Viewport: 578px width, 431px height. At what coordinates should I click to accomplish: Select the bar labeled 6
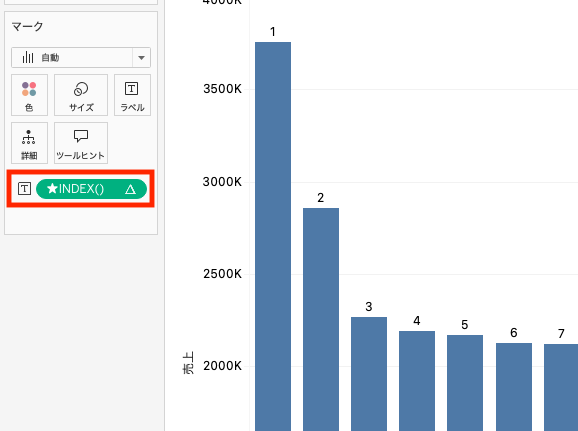(x=513, y=387)
